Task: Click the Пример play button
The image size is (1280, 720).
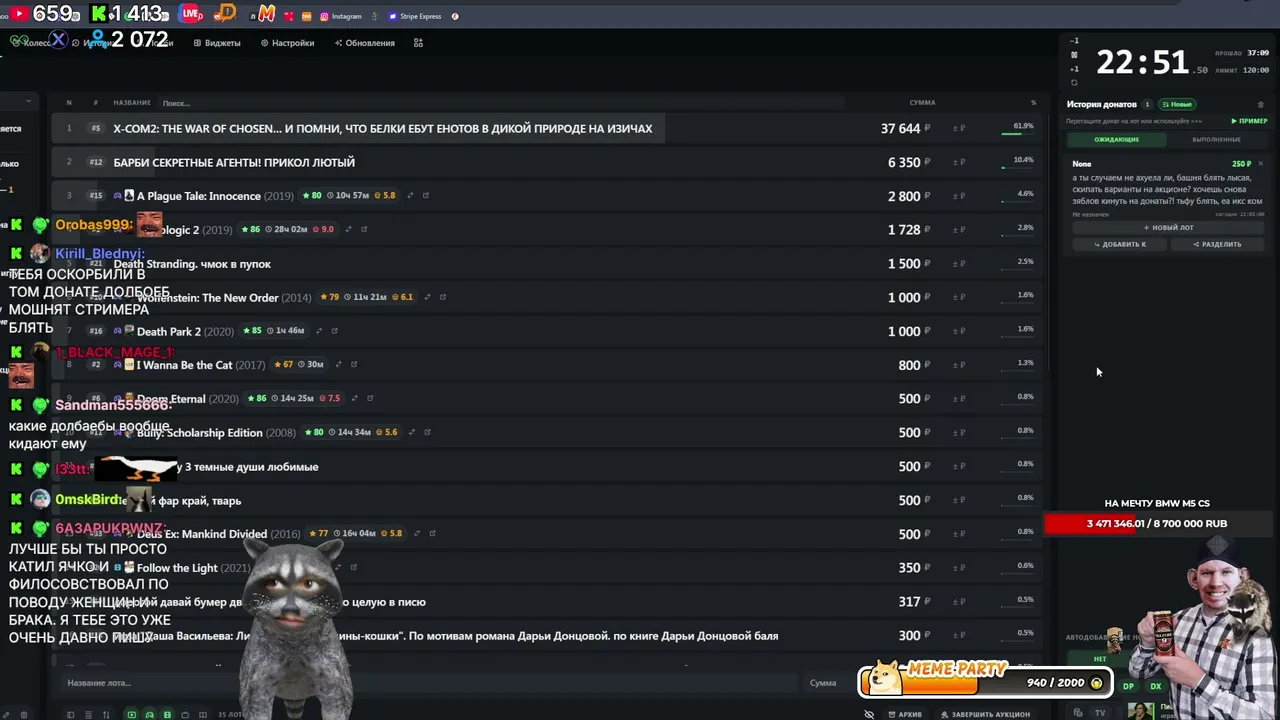Action: [x=1249, y=121]
